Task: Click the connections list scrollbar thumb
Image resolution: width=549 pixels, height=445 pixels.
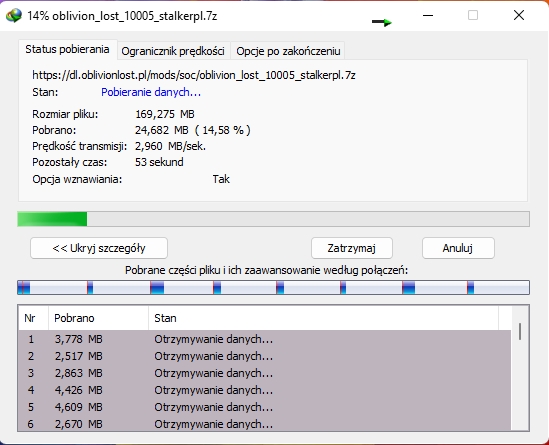Action: click(520, 331)
